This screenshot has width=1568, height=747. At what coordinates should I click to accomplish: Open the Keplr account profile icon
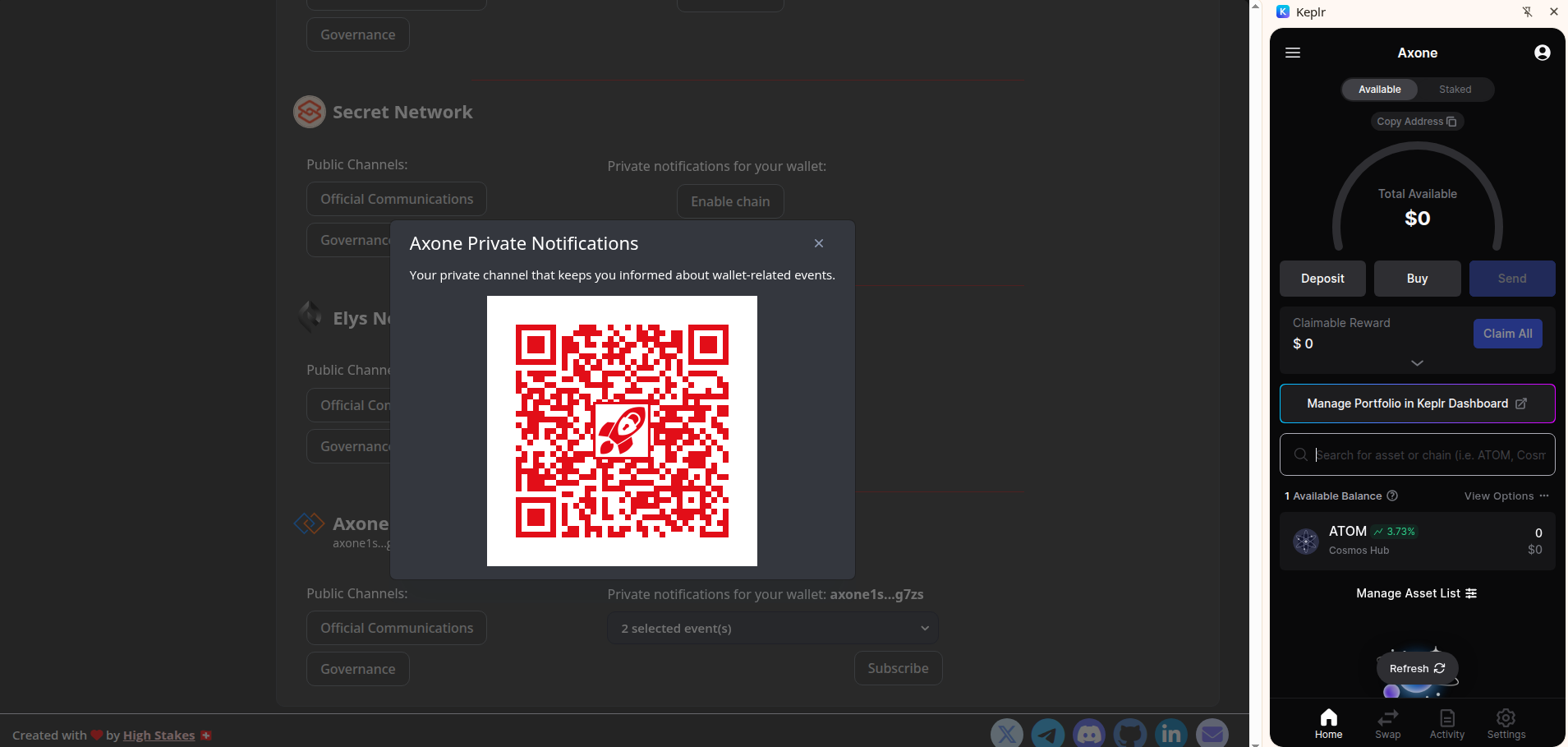[x=1543, y=53]
